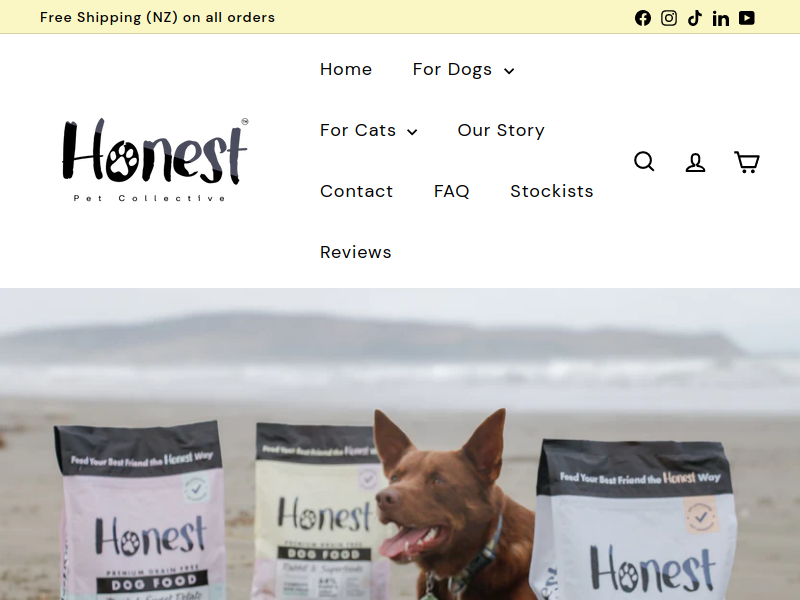Open the YouTube social link
The image size is (800, 600).
746,18
